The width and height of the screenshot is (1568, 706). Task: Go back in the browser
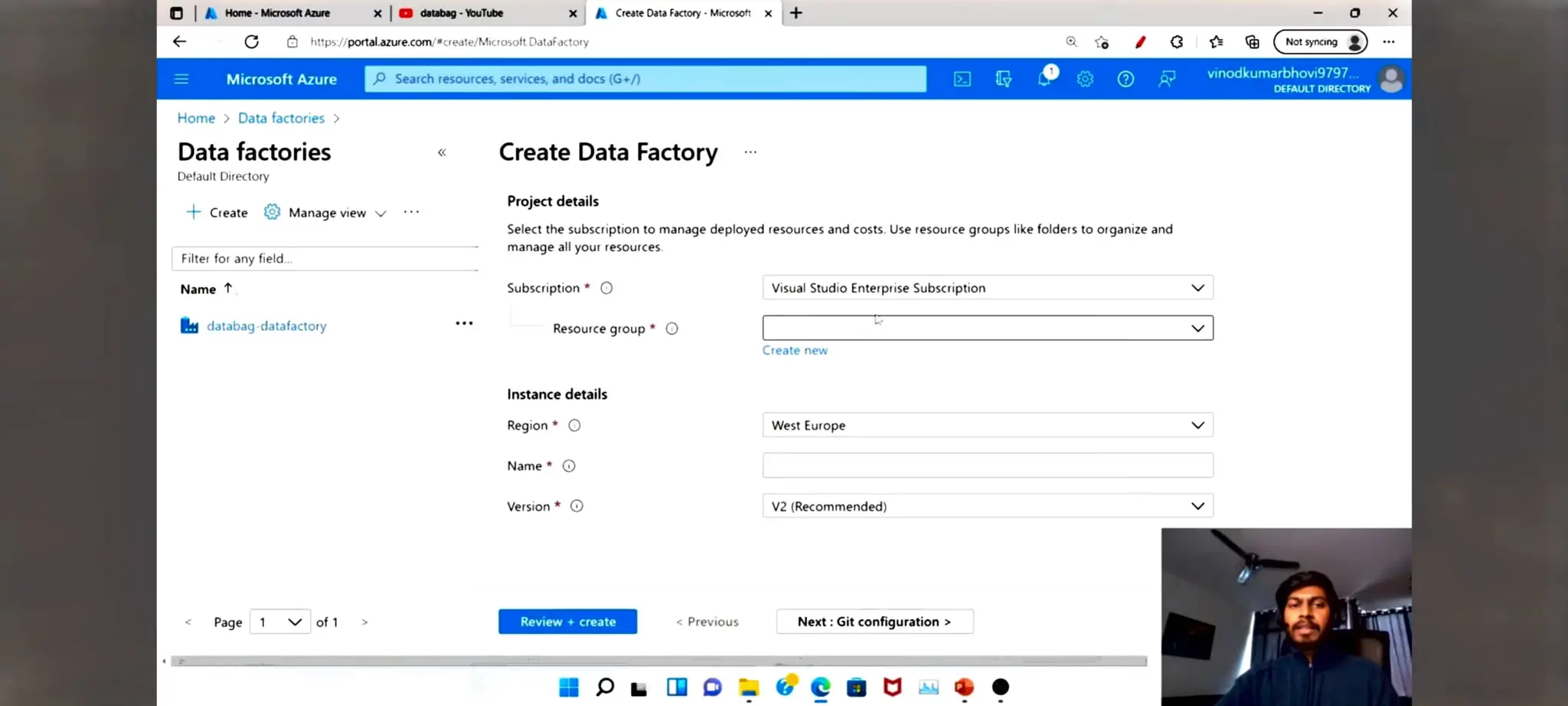[179, 42]
